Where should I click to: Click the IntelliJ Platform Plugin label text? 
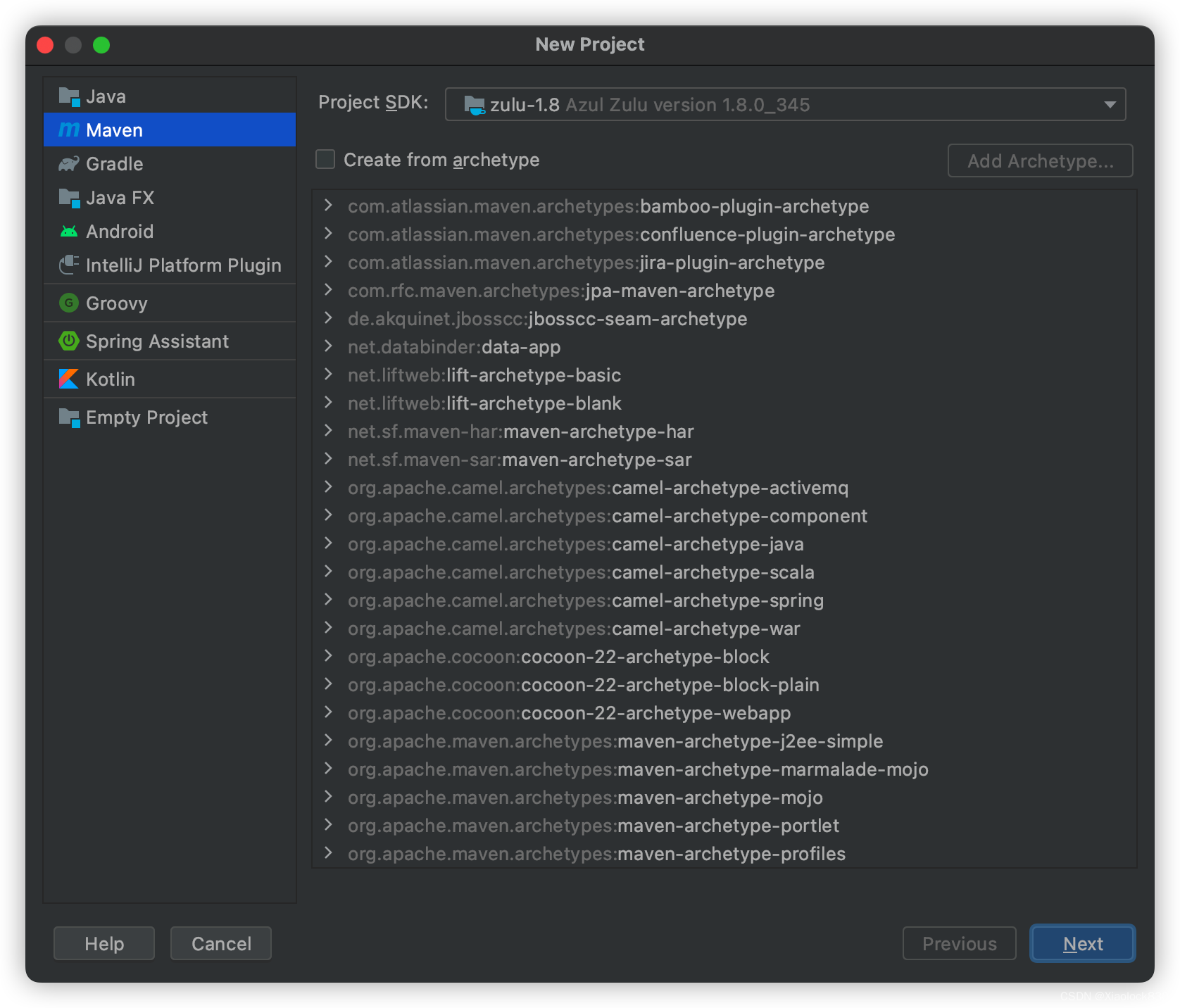(183, 265)
